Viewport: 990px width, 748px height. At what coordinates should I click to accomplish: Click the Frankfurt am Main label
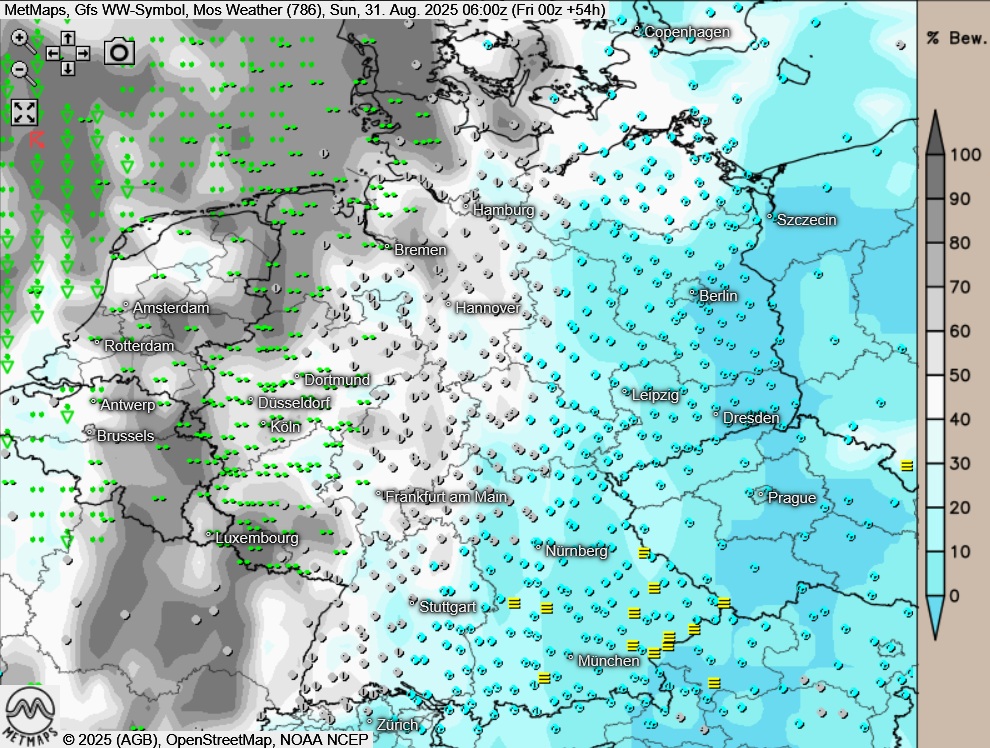446,497
